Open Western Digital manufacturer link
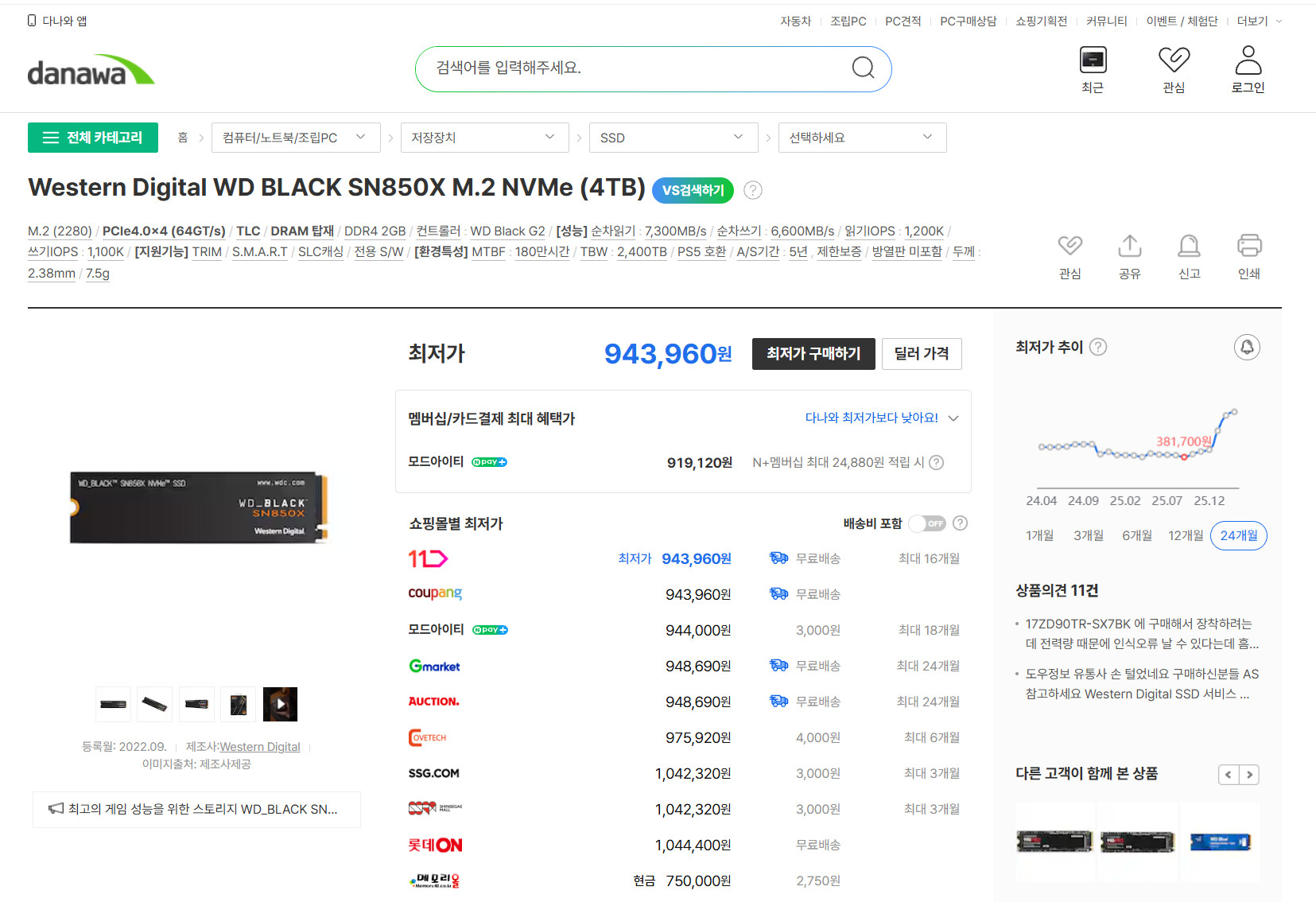Screen dimensions: 1316x902 point(260,747)
